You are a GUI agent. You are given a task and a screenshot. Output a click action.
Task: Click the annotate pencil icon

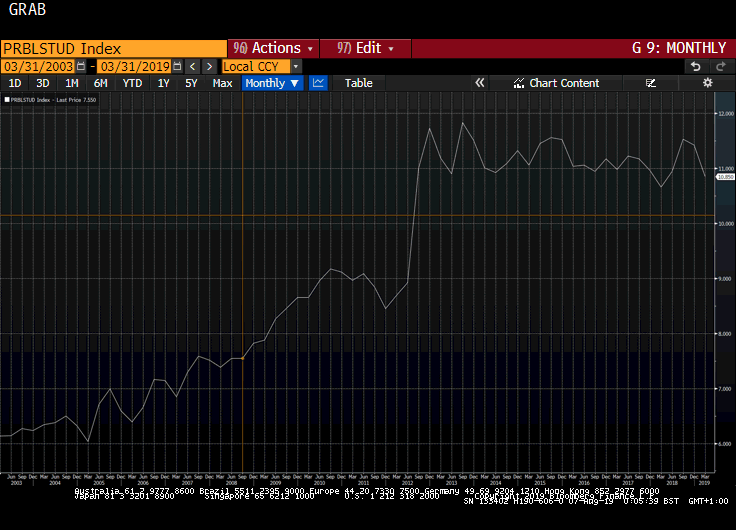point(651,83)
